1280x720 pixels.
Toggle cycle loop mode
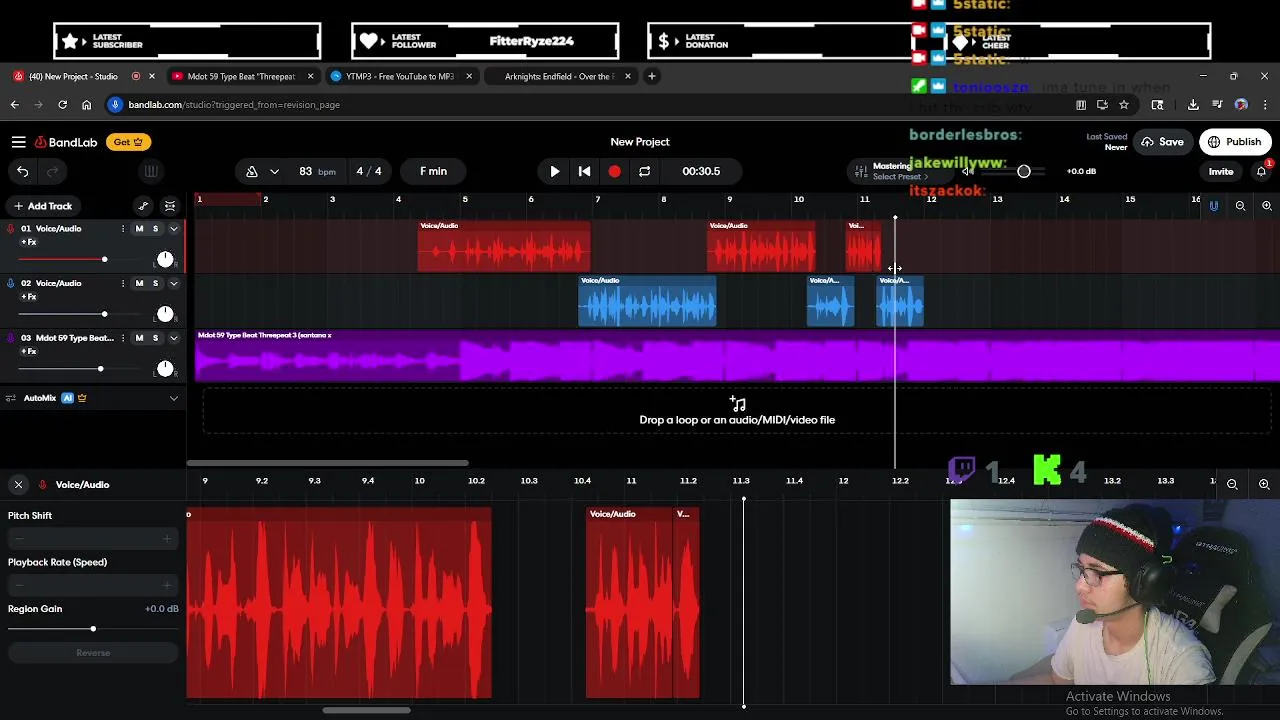tap(644, 171)
